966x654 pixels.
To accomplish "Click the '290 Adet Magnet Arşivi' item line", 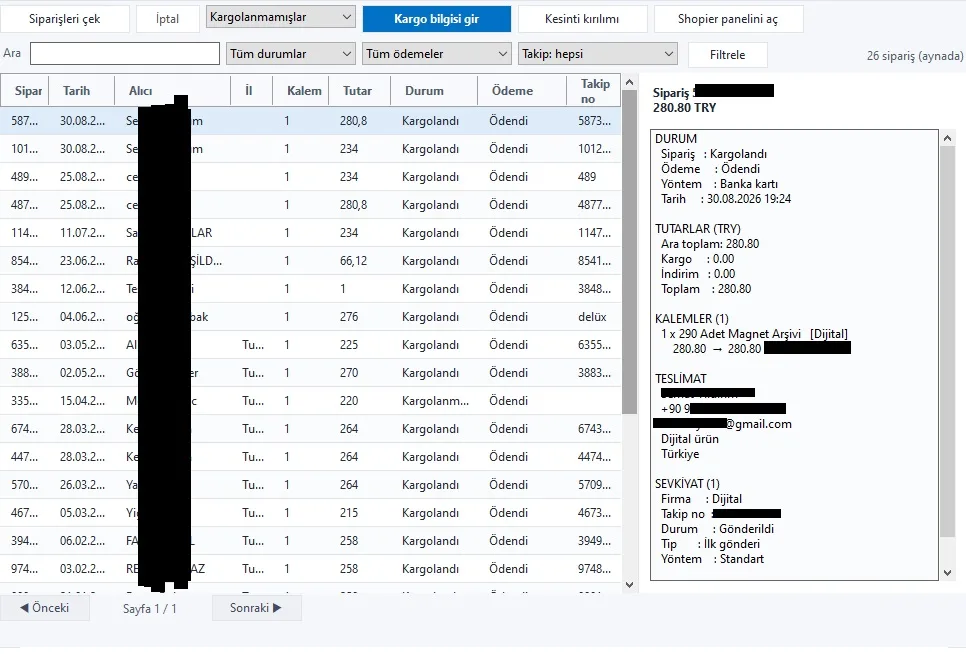I will (x=754, y=334).
